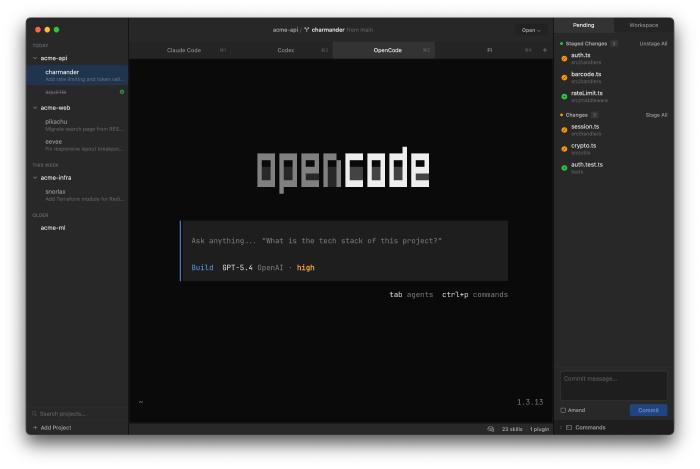The image size is (700, 469).
Task: Open the Open dropdown in title bar
Action: click(529, 29)
